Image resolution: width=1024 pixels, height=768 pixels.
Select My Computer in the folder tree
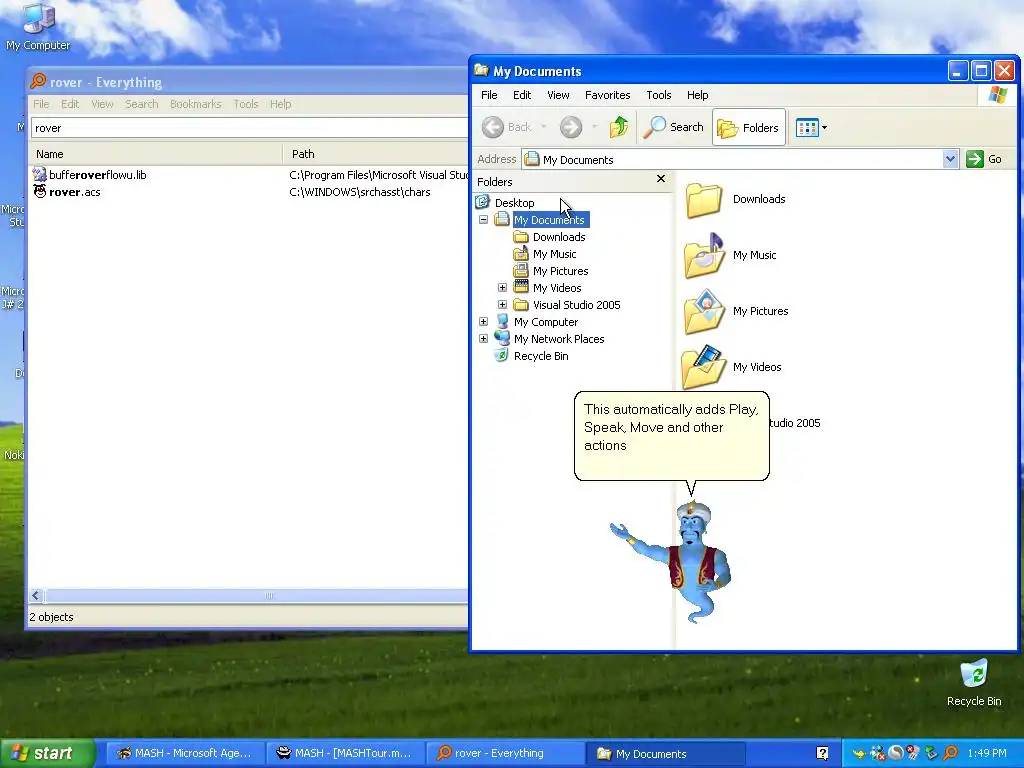(545, 322)
